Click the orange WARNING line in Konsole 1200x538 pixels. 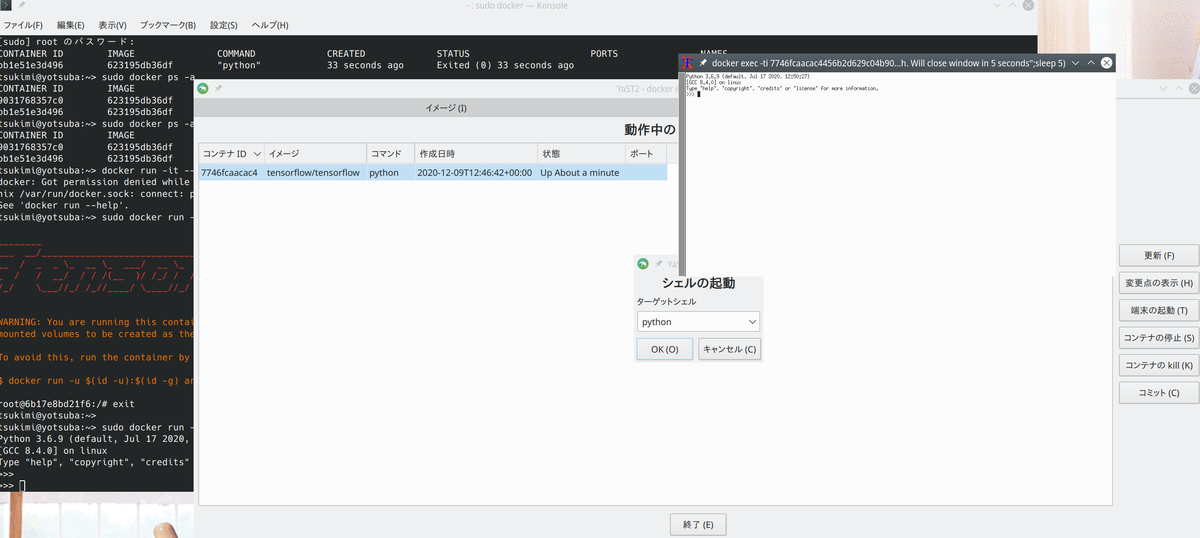[x=97, y=322]
